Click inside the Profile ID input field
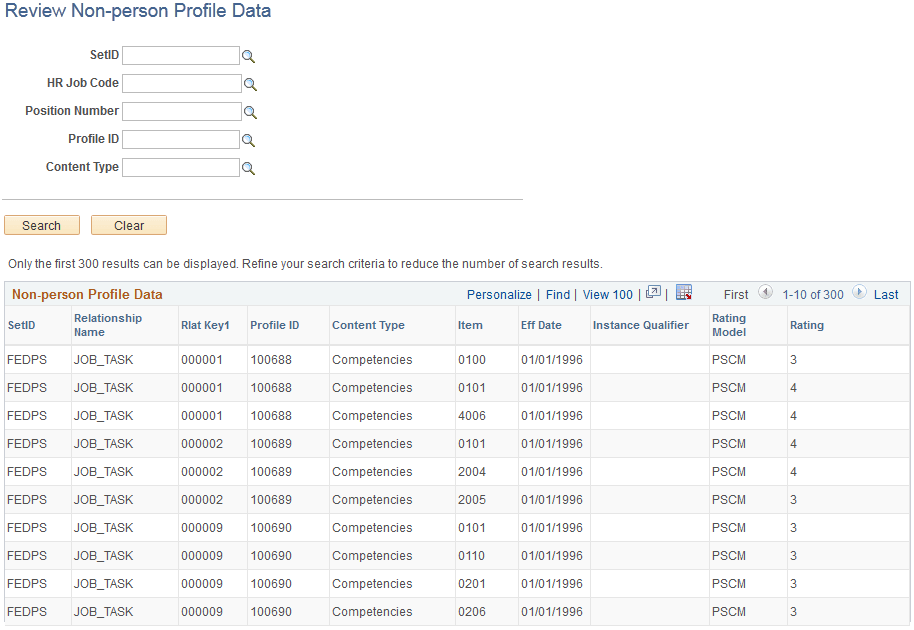The width and height of the screenshot is (914, 630). pos(181,139)
